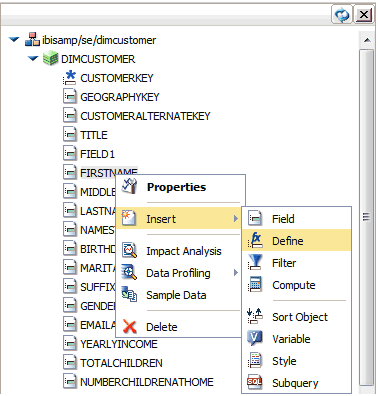Click the synonym icon beside ibisamp/se/dimcustomer
The image size is (378, 396).
(x=32, y=39)
